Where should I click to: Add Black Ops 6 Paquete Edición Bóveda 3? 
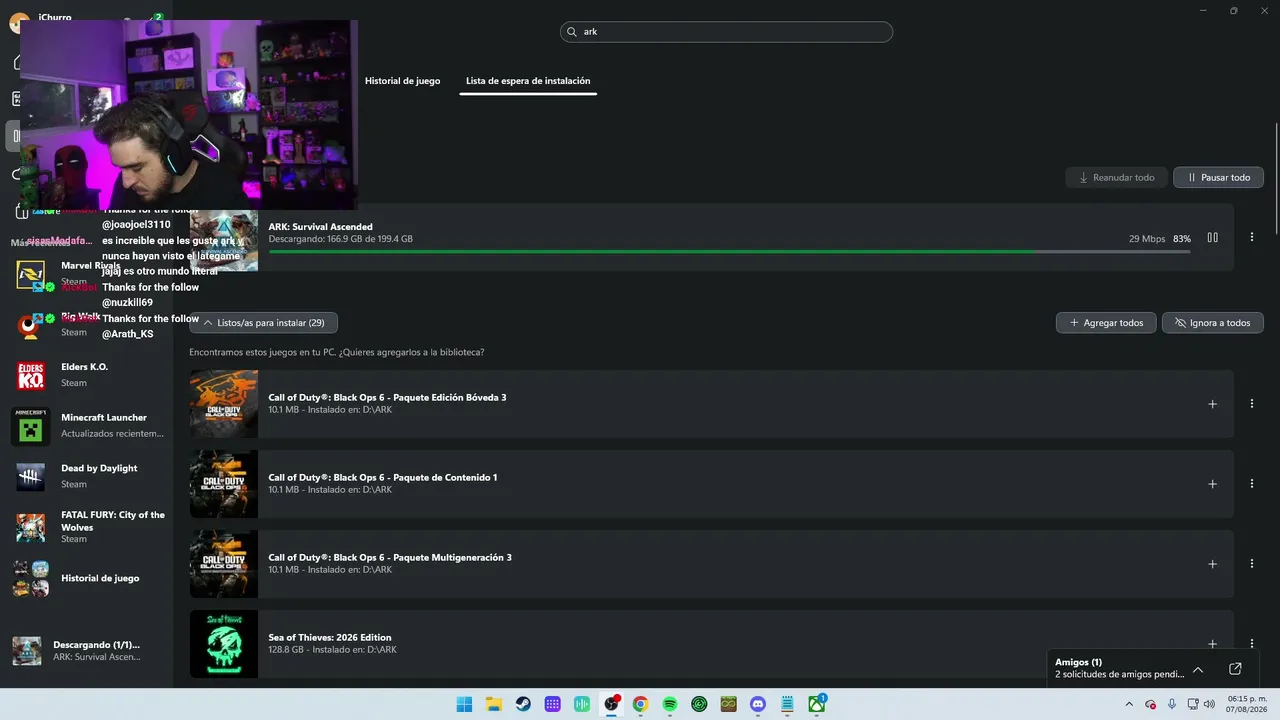click(1212, 404)
